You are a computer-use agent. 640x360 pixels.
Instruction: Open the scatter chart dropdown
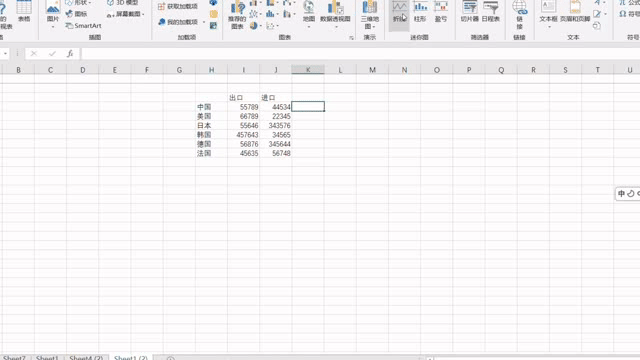(272, 25)
